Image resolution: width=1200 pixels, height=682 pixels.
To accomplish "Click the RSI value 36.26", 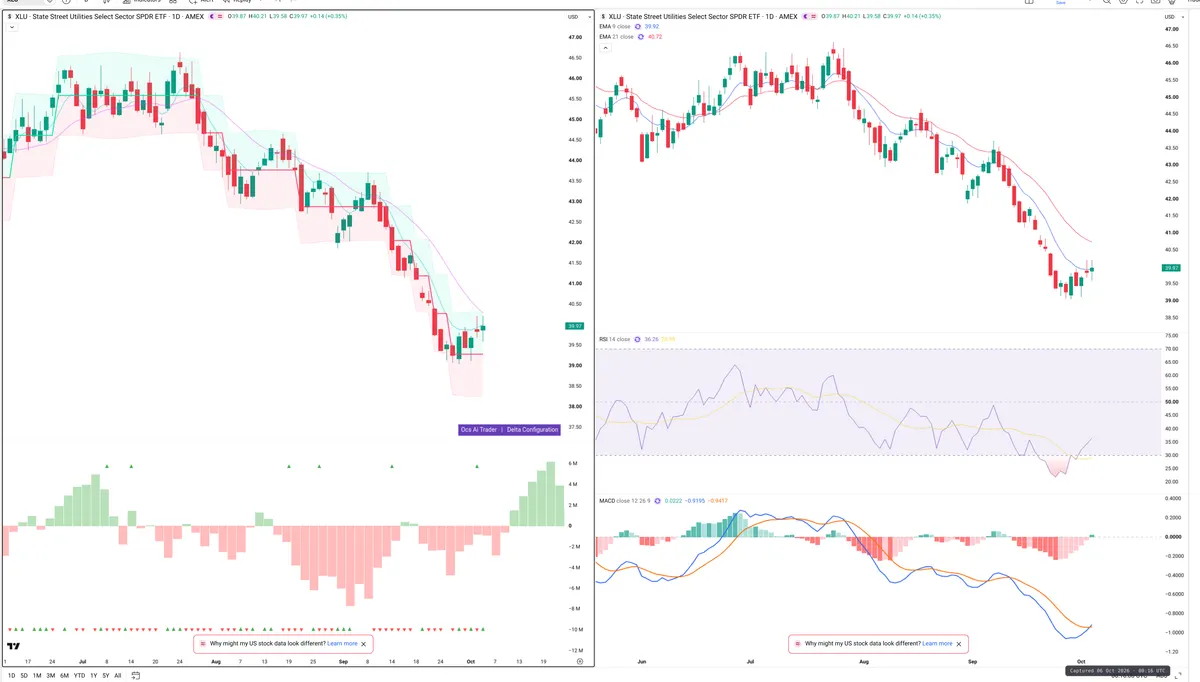I will click(x=651, y=340).
